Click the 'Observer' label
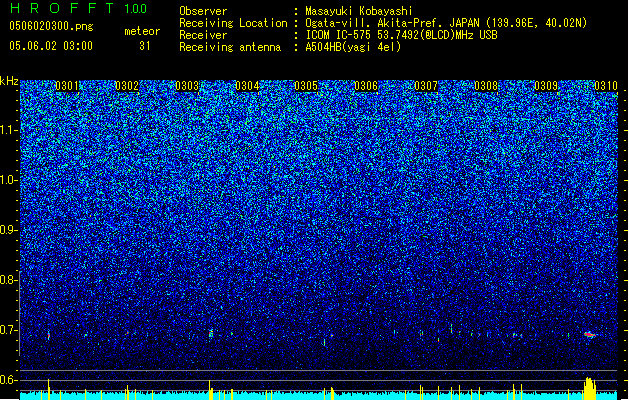Viewport: 629px width, 400px height. (x=203, y=11)
